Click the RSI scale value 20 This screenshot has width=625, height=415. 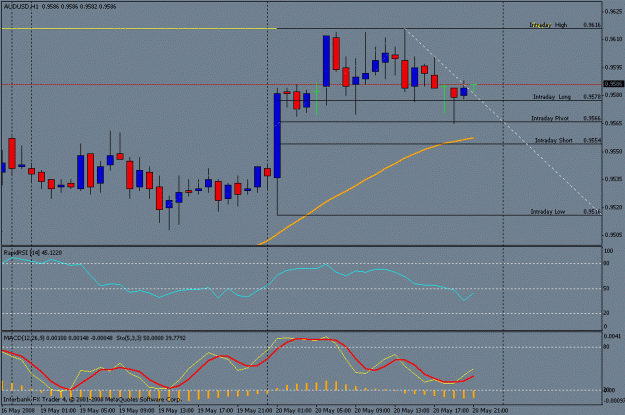(x=607, y=313)
